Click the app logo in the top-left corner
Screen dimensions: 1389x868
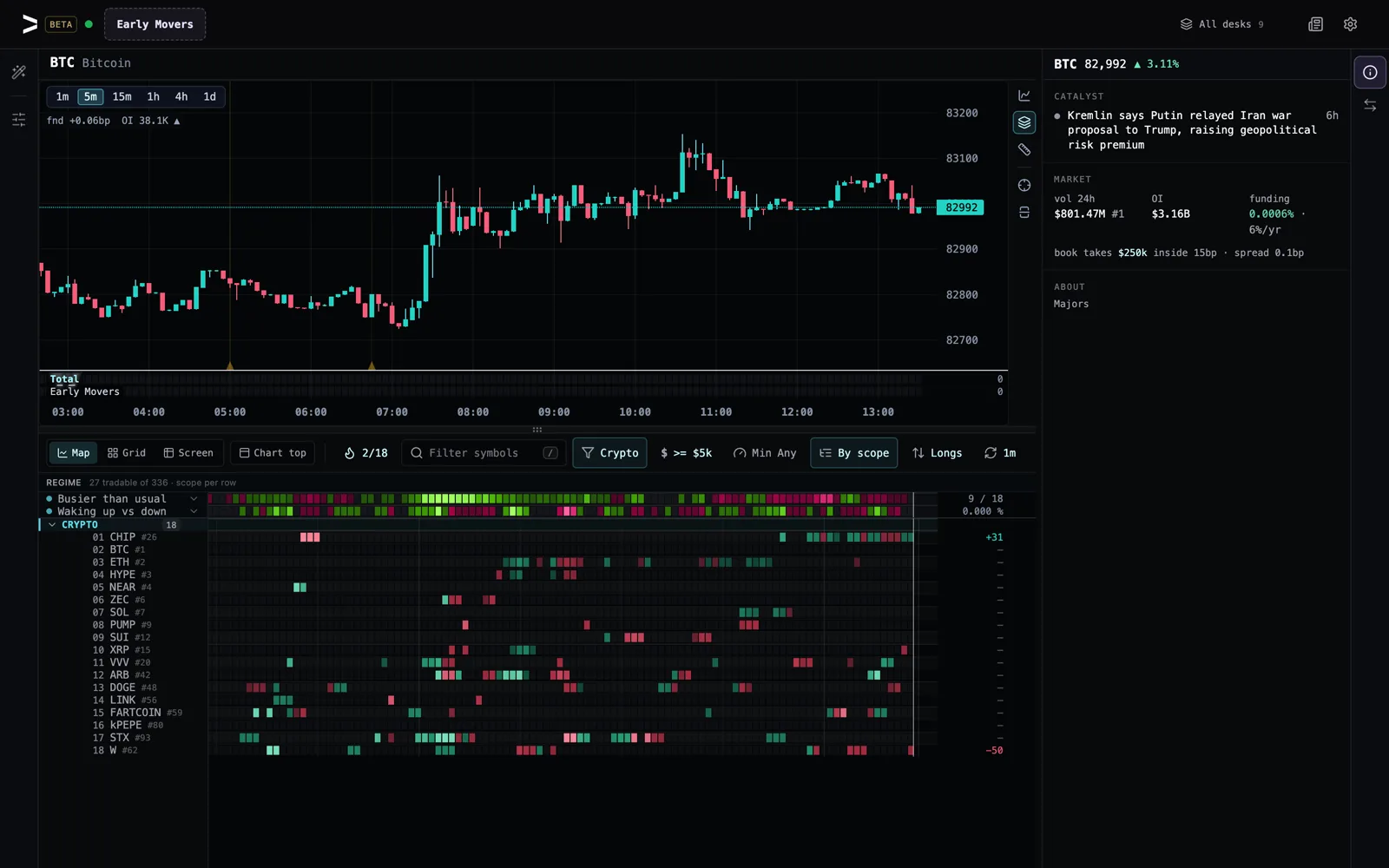tap(30, 24)
